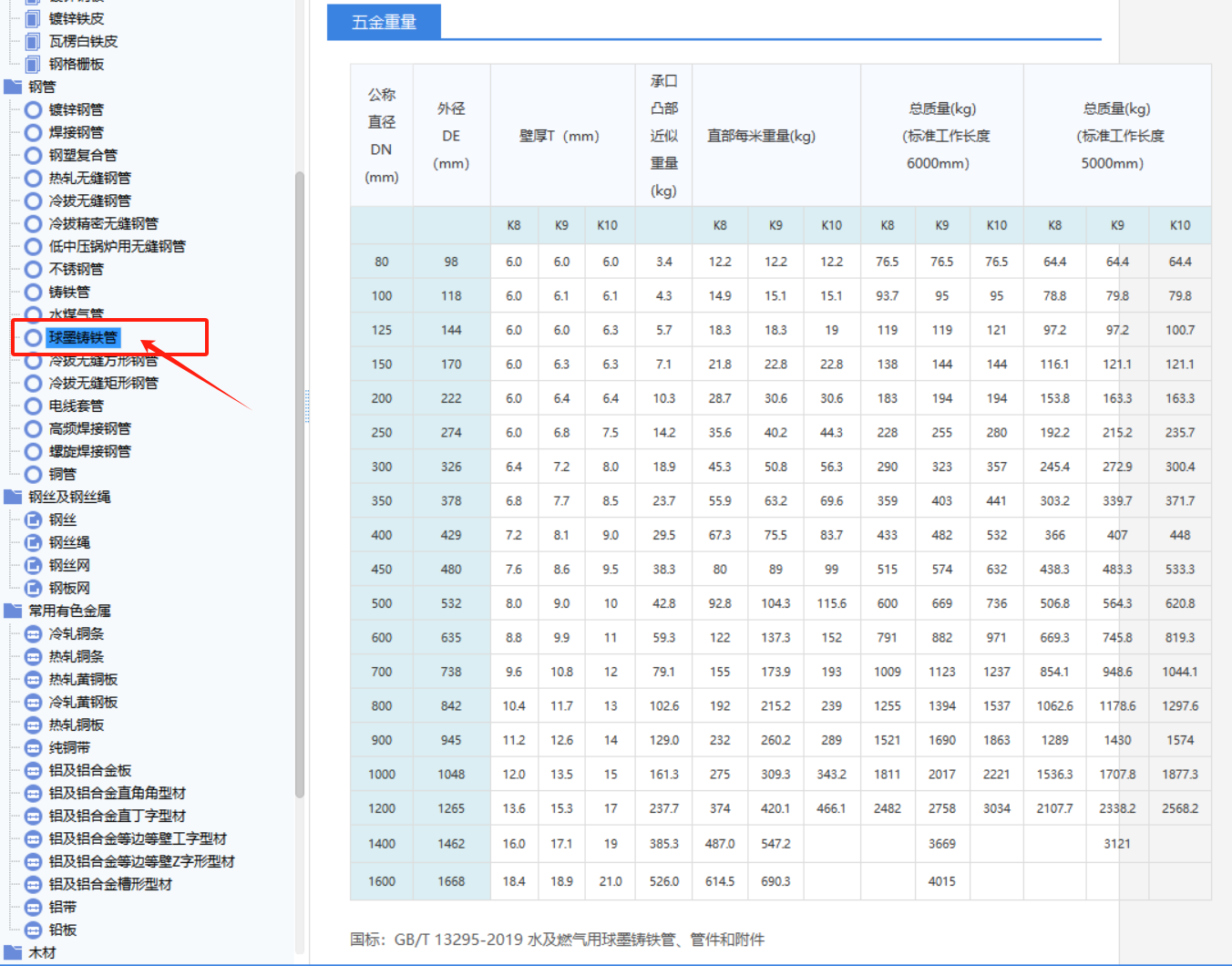Click the icon beside 钢丝绳

(x=34, y=543)
